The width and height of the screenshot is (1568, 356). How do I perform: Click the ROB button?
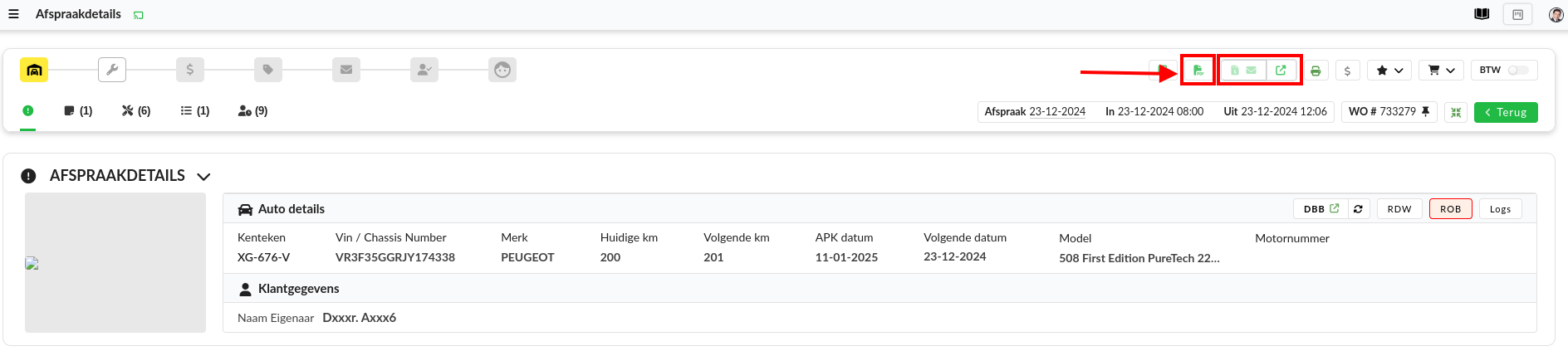point(1450,209)
